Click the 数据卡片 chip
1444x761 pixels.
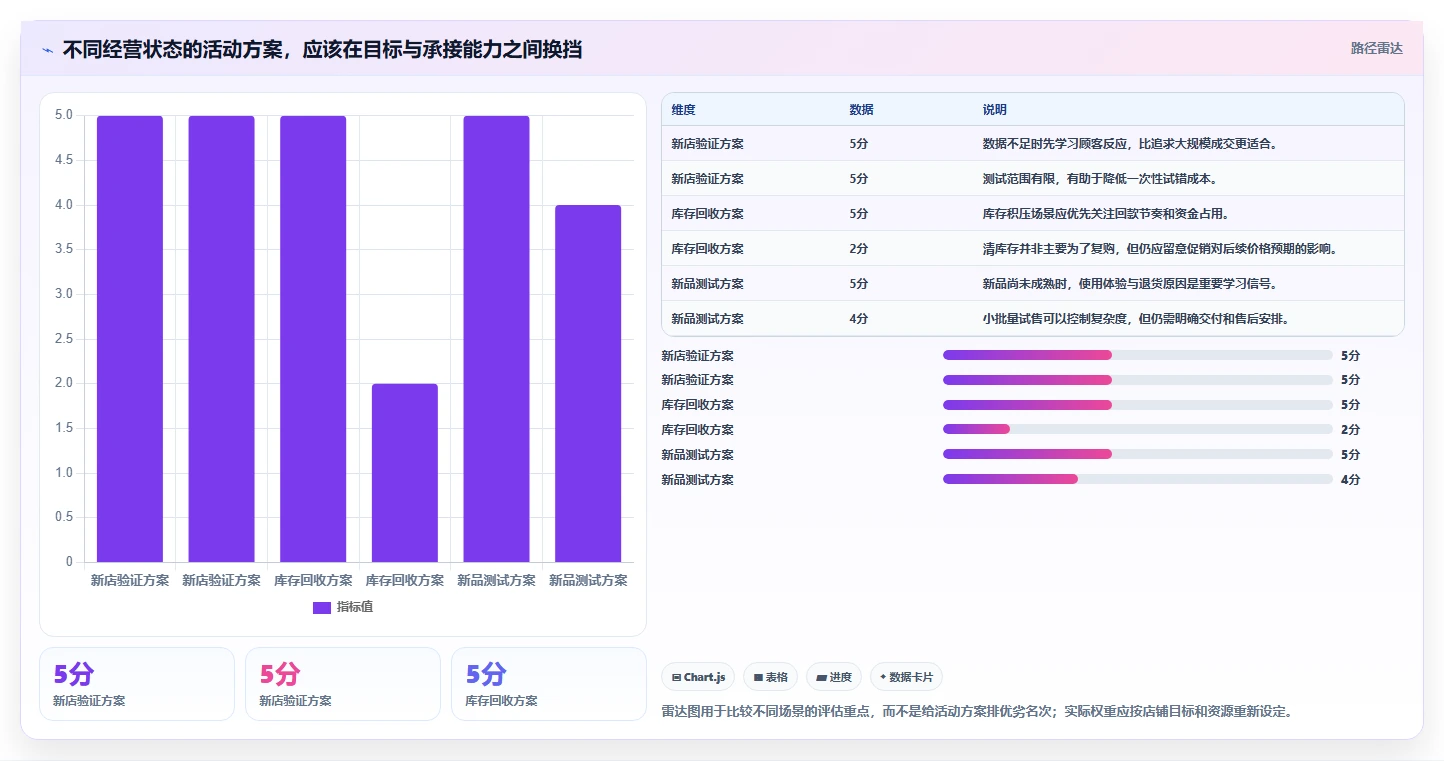pyautogui.click(x=906, y=677)
